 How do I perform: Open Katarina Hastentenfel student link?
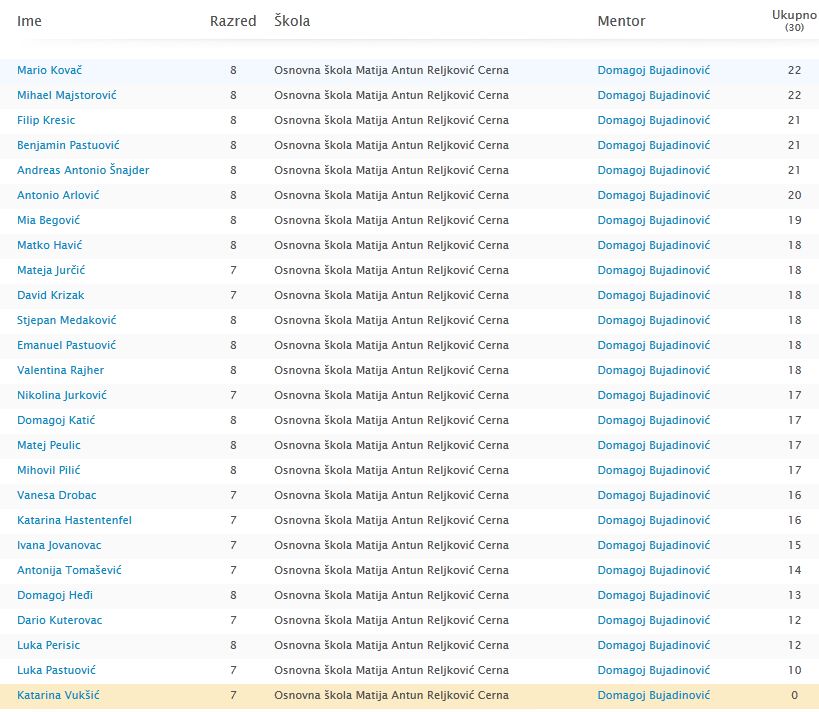74,520
